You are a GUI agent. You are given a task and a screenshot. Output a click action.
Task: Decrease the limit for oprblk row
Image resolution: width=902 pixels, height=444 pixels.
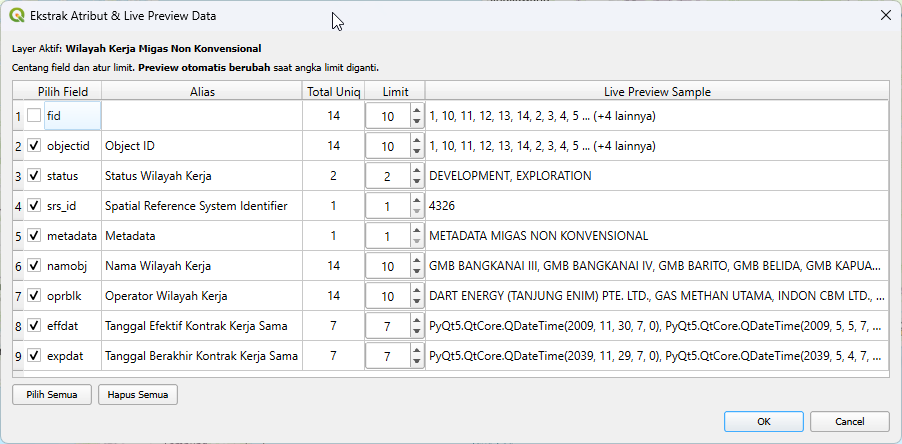[416, 302]
